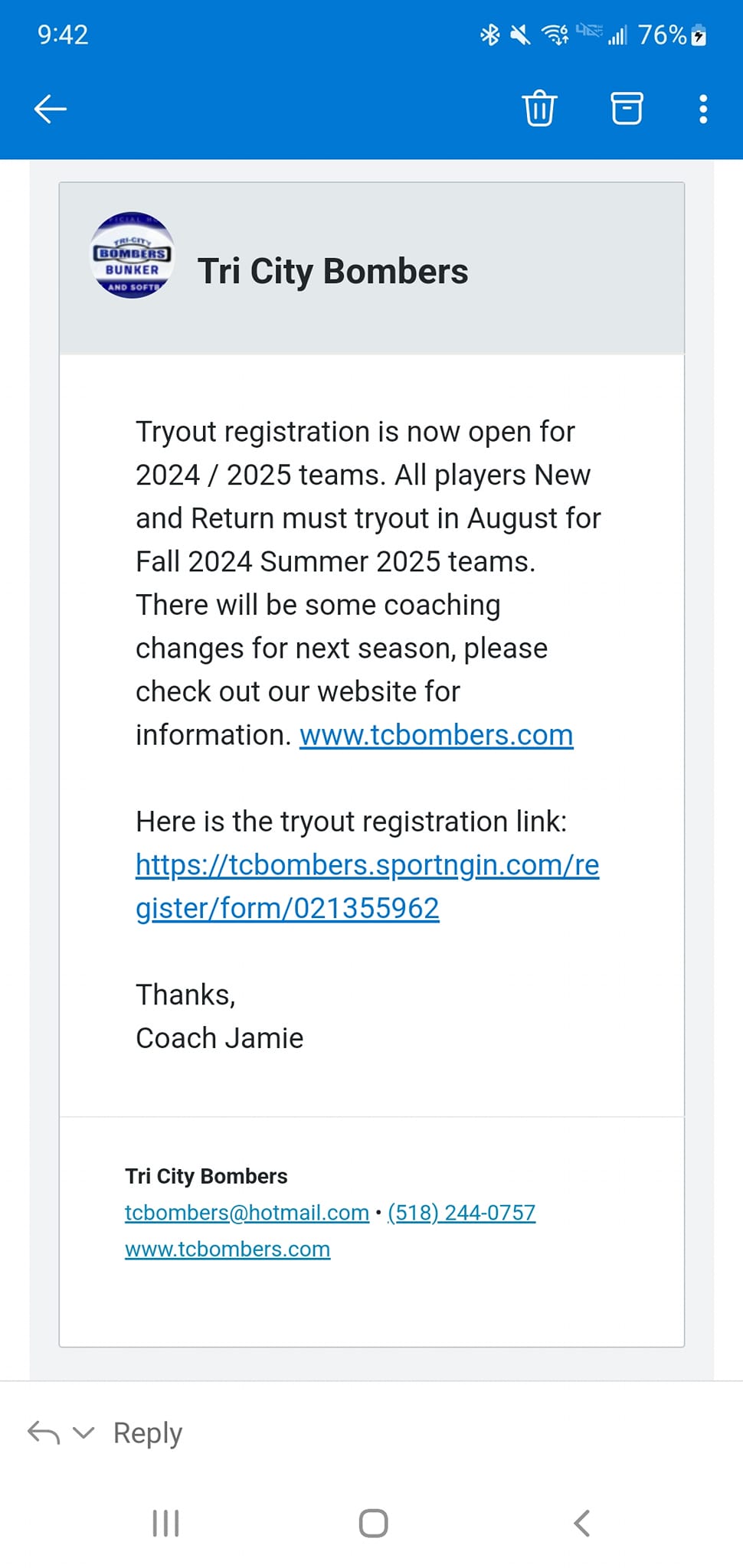This screenshot has width=743, height=1568.
Task: Tap the Reply text field
Action: coord(148,1432)
